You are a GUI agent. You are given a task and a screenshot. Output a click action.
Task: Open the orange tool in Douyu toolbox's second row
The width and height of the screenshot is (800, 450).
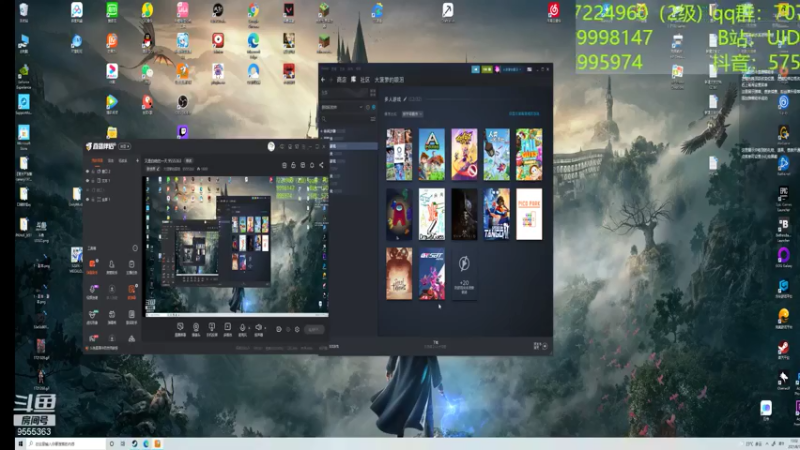pos(132,291)
